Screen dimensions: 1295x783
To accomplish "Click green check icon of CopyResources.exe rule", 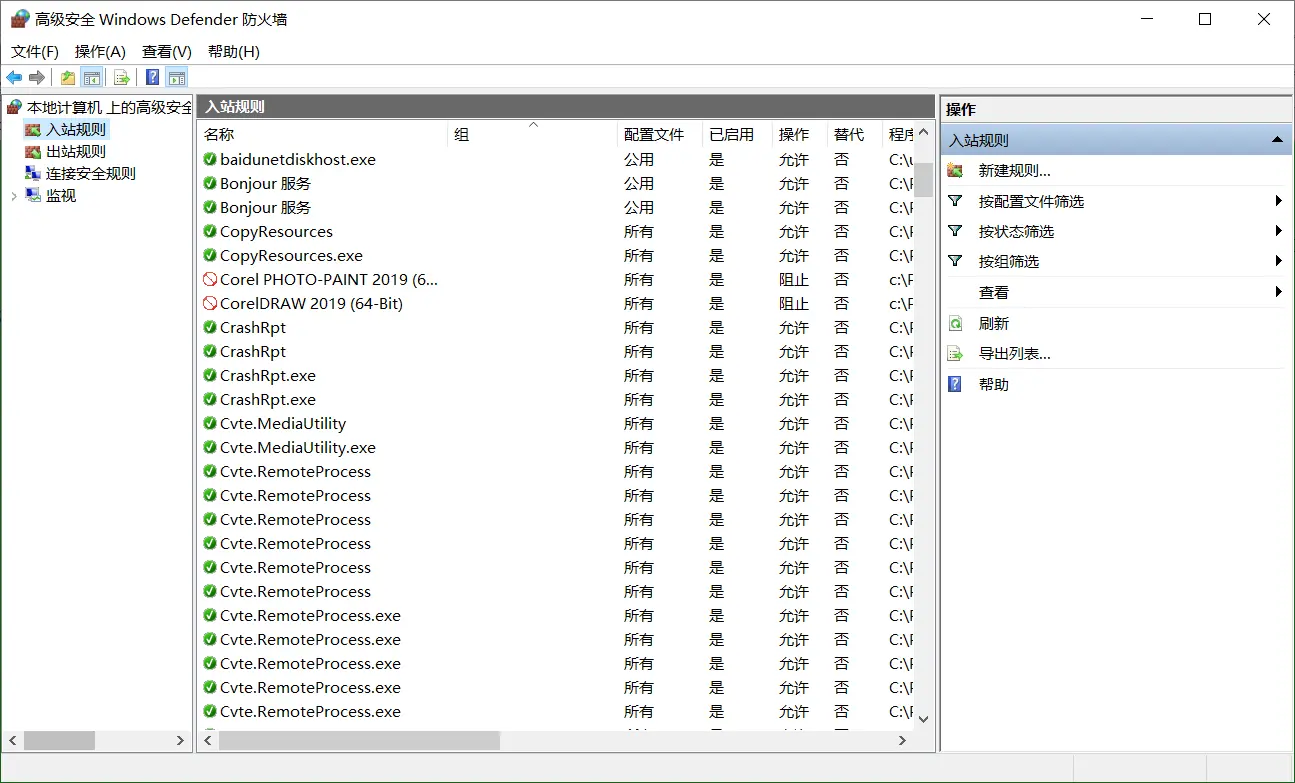I will [x=210, y=256].
